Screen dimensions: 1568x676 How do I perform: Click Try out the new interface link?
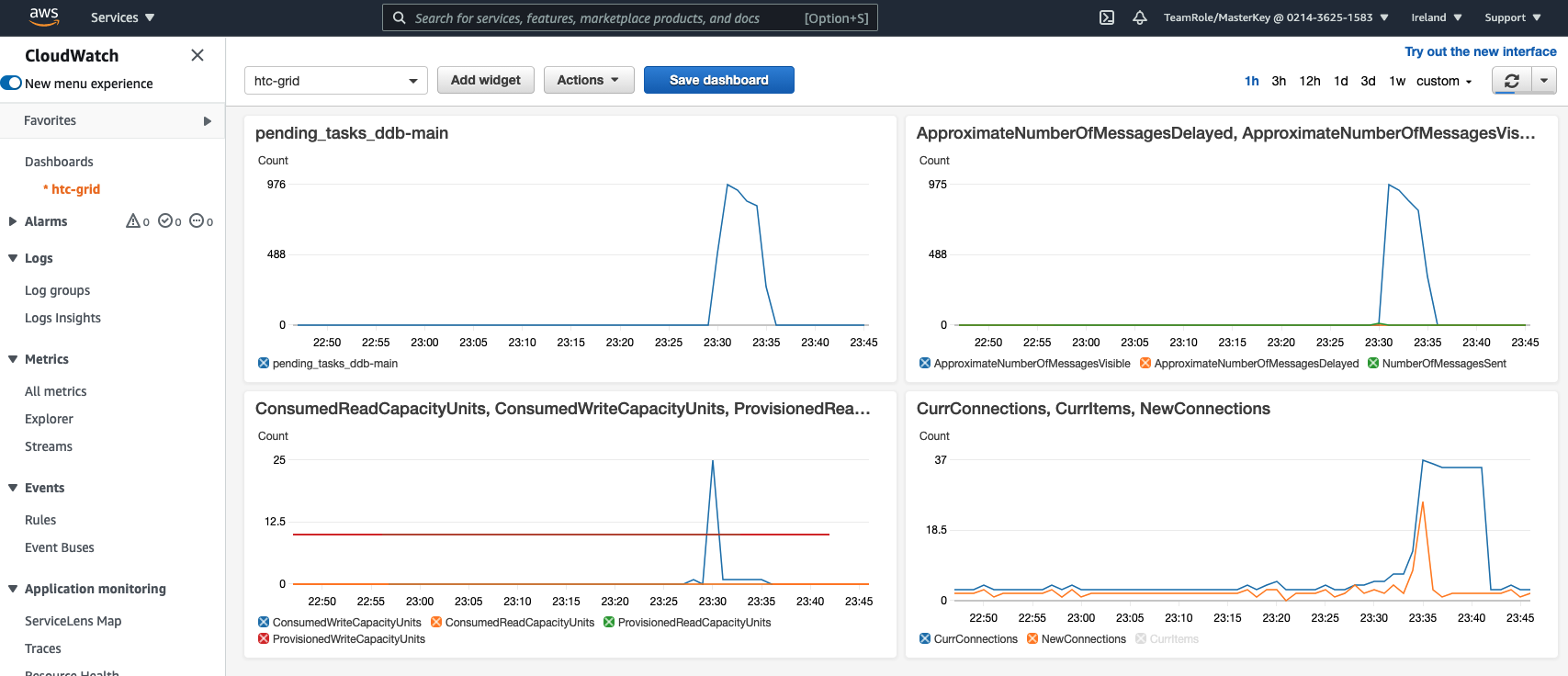1480,51
